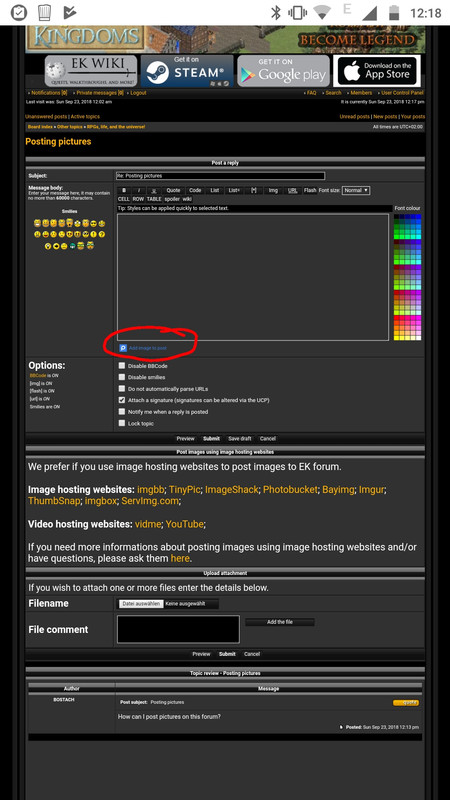Insert a URL BBCode tag
This screenshot has width=450, height=800.
tap(292, 190)
